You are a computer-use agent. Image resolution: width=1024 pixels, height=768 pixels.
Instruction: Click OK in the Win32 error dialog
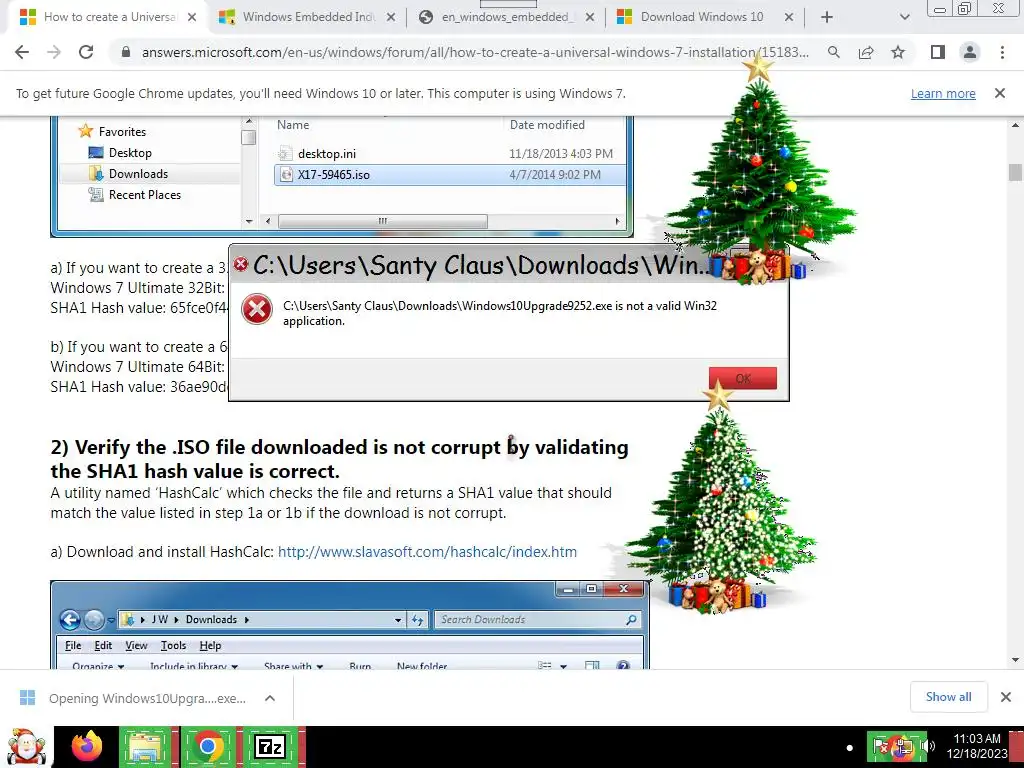pos(743,378)
